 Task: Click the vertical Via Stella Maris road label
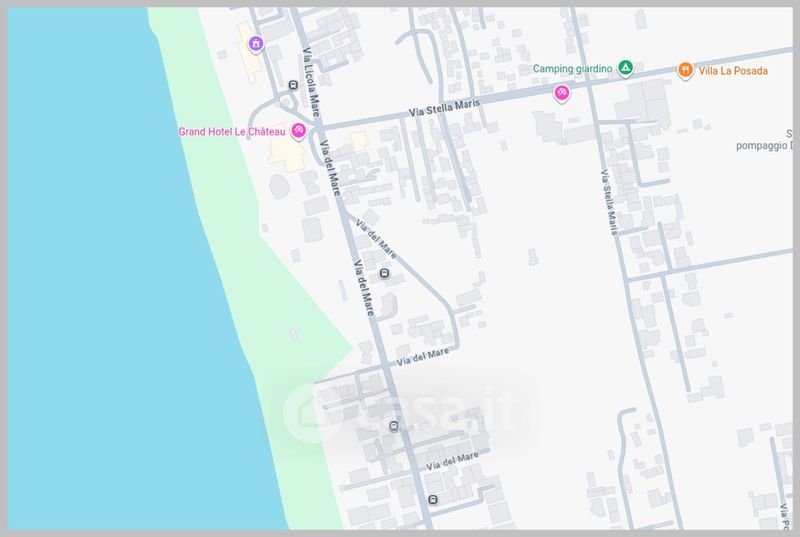pyautogui.click(x=606, y=203)
